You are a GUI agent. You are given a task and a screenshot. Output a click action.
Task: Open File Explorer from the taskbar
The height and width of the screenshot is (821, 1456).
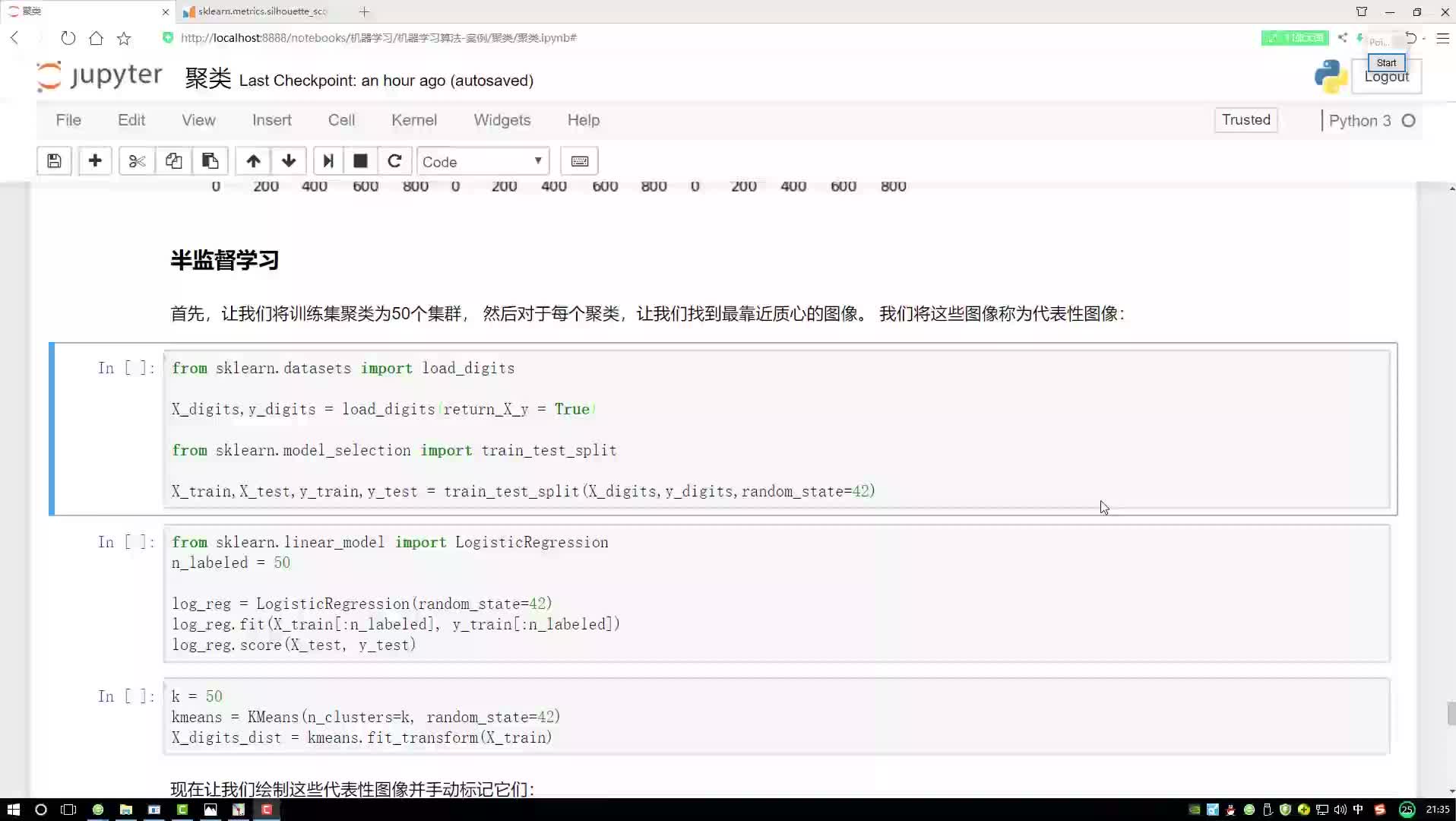click(126, 810)
